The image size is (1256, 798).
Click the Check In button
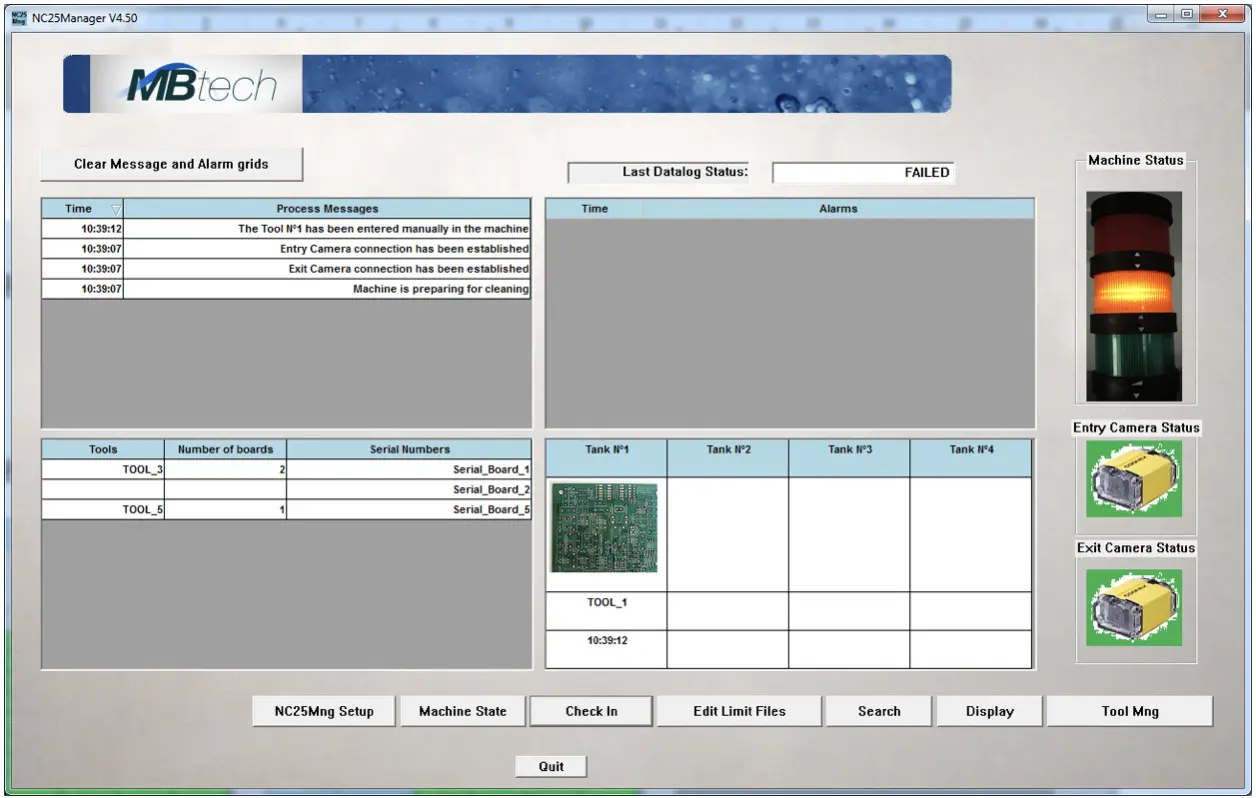pyautogui.click(x=591, y=711)
